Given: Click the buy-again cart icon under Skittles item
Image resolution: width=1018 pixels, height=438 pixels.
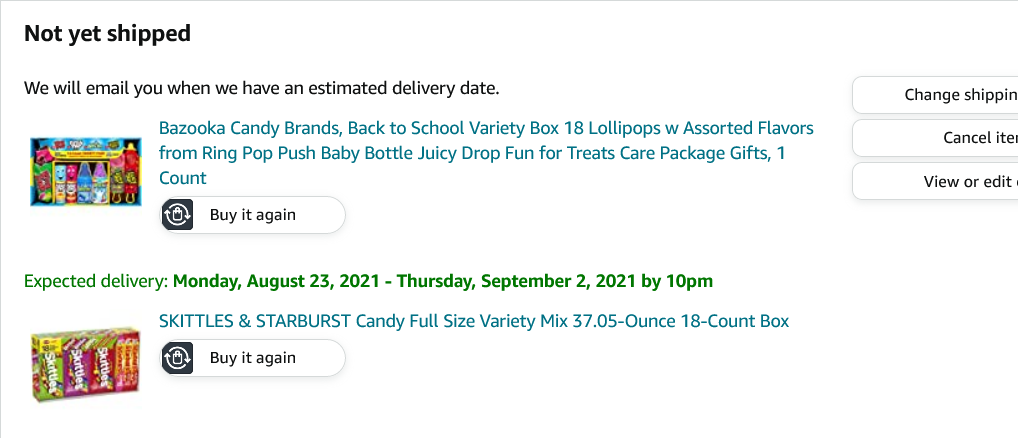Looking at the screenshot, I should (x=177, y=358).
